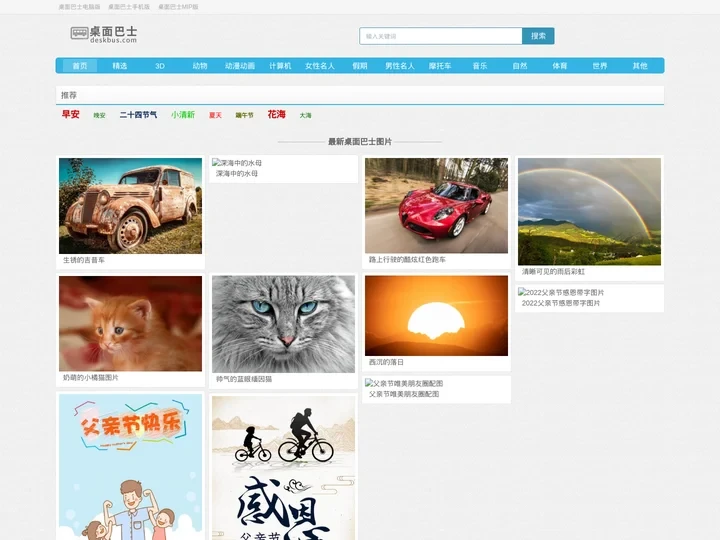This screenshot has width=720, height=540.
Task: Open the 世界 category
Action: [x=600, y=66]
